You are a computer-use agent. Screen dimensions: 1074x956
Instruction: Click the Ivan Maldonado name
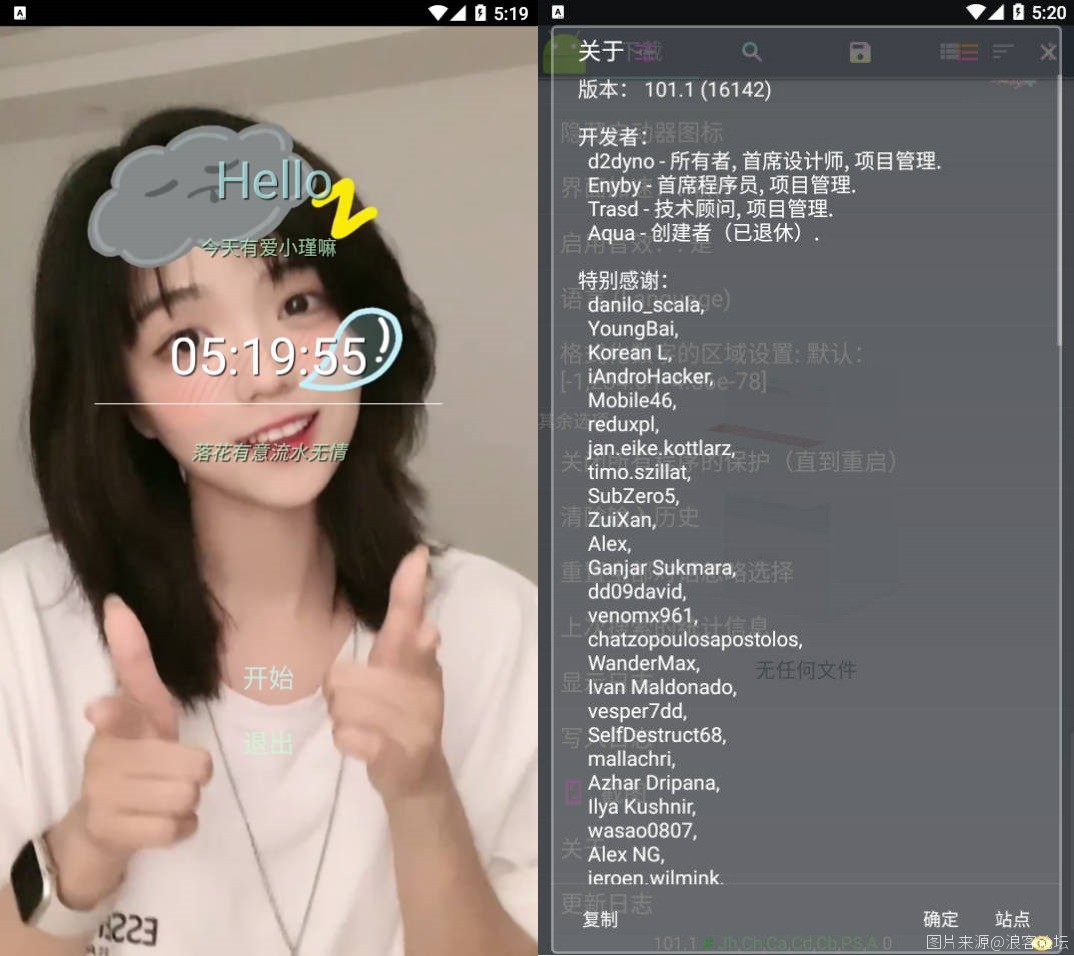(662, 687)
